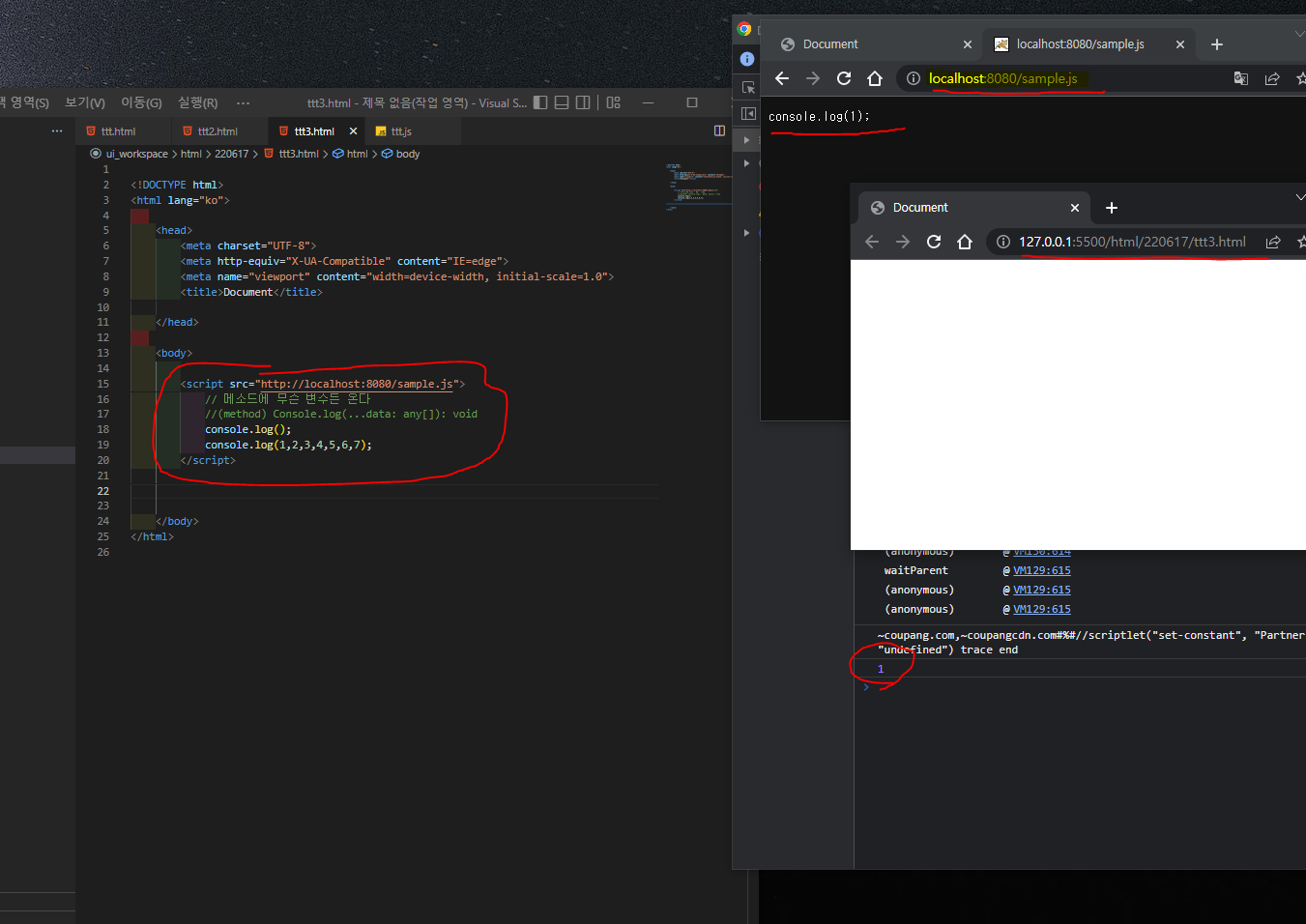Open a new tab in back Chrome window

1217,44
